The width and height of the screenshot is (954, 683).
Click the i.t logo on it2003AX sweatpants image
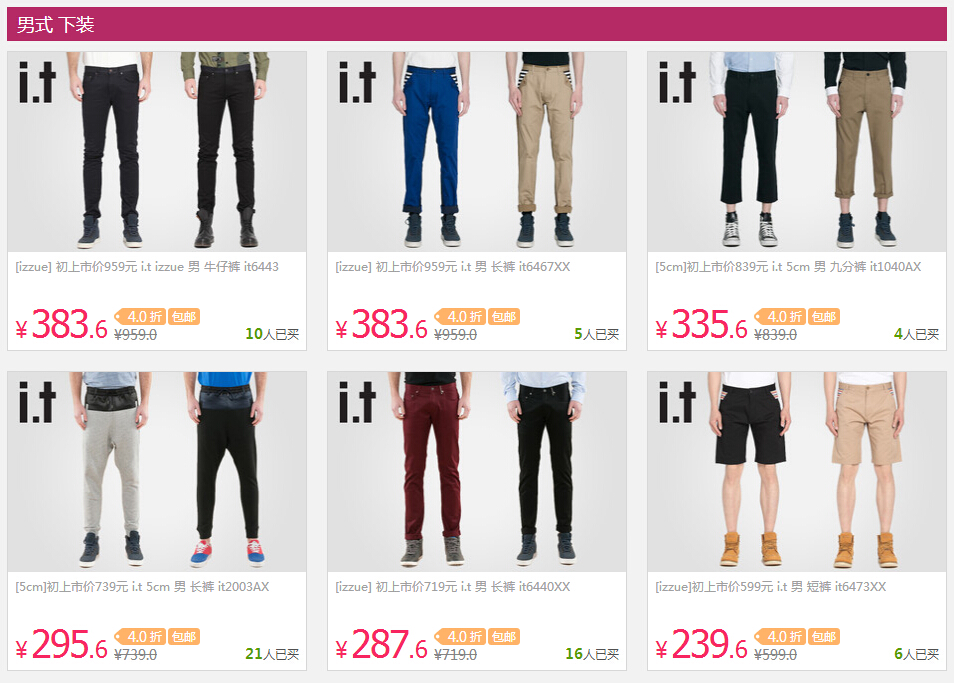(37, 402)
